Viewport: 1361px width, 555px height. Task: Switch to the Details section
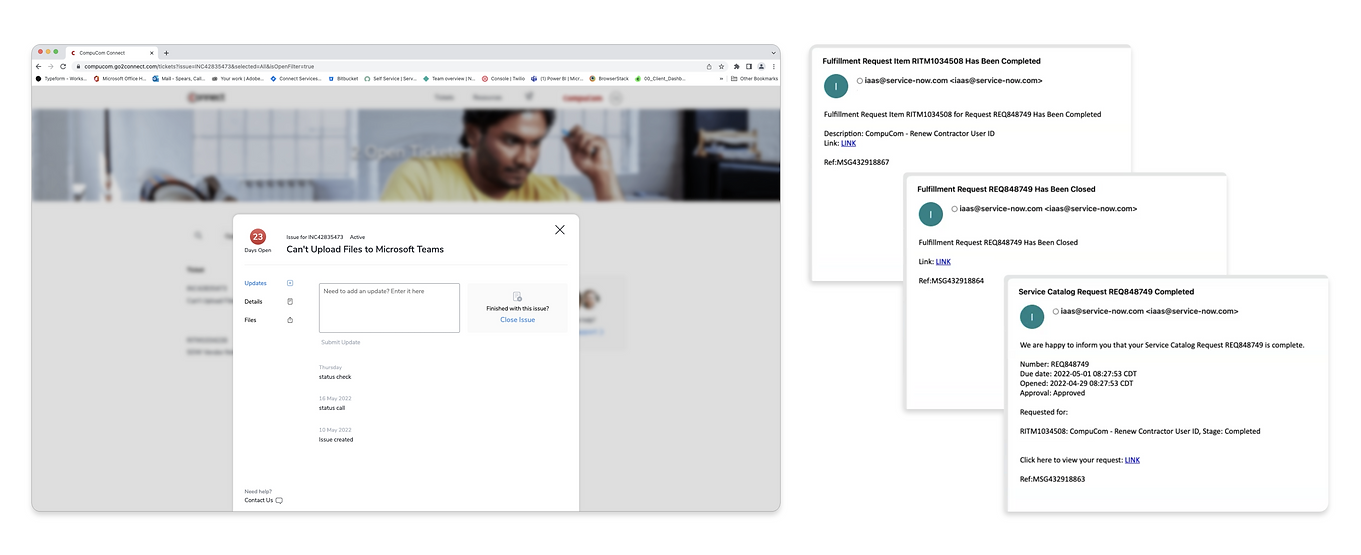tap(253, 301)
